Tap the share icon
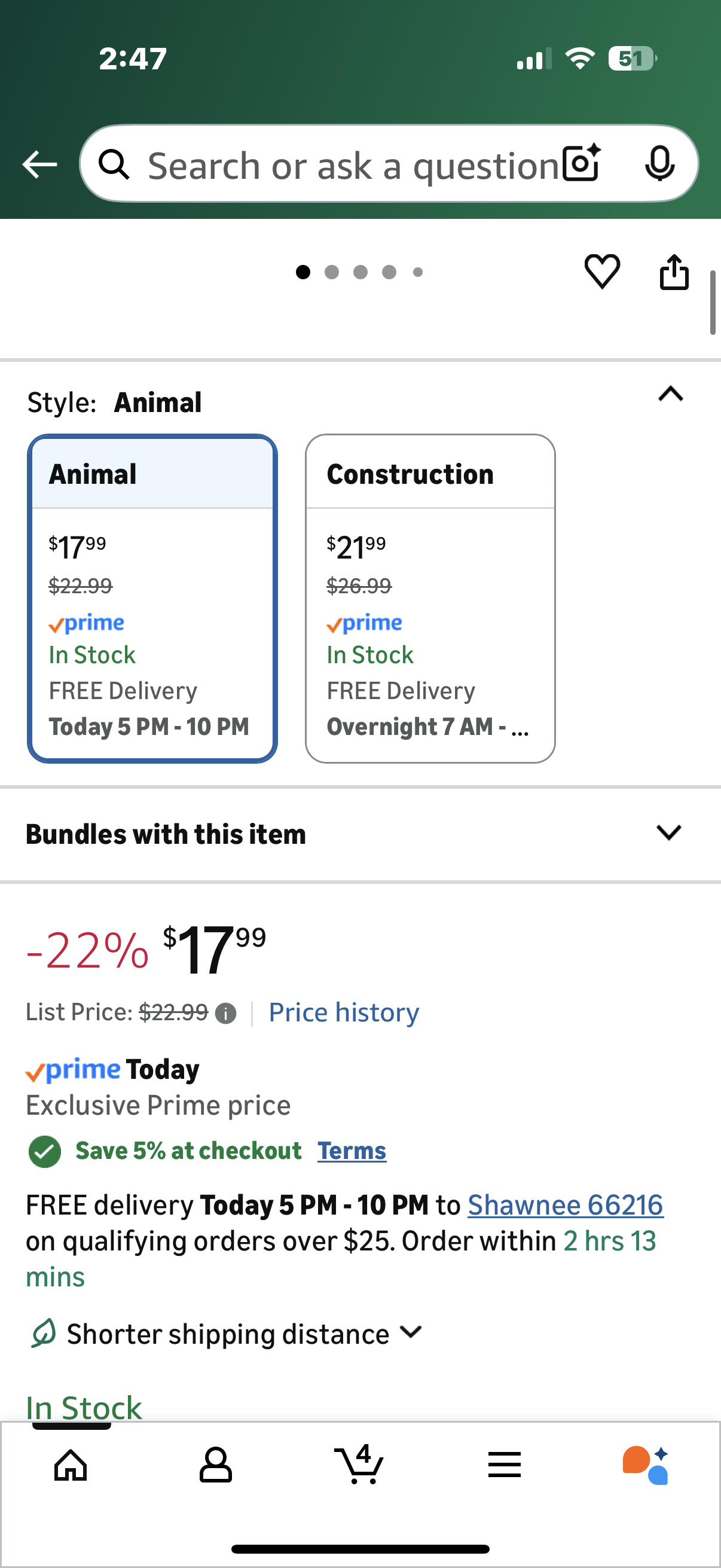 click(674, 271)
